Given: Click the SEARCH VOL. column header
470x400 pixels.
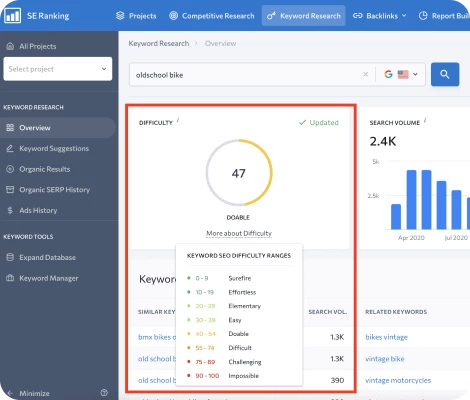Looking at the screenshot, I should pos(327,312).
